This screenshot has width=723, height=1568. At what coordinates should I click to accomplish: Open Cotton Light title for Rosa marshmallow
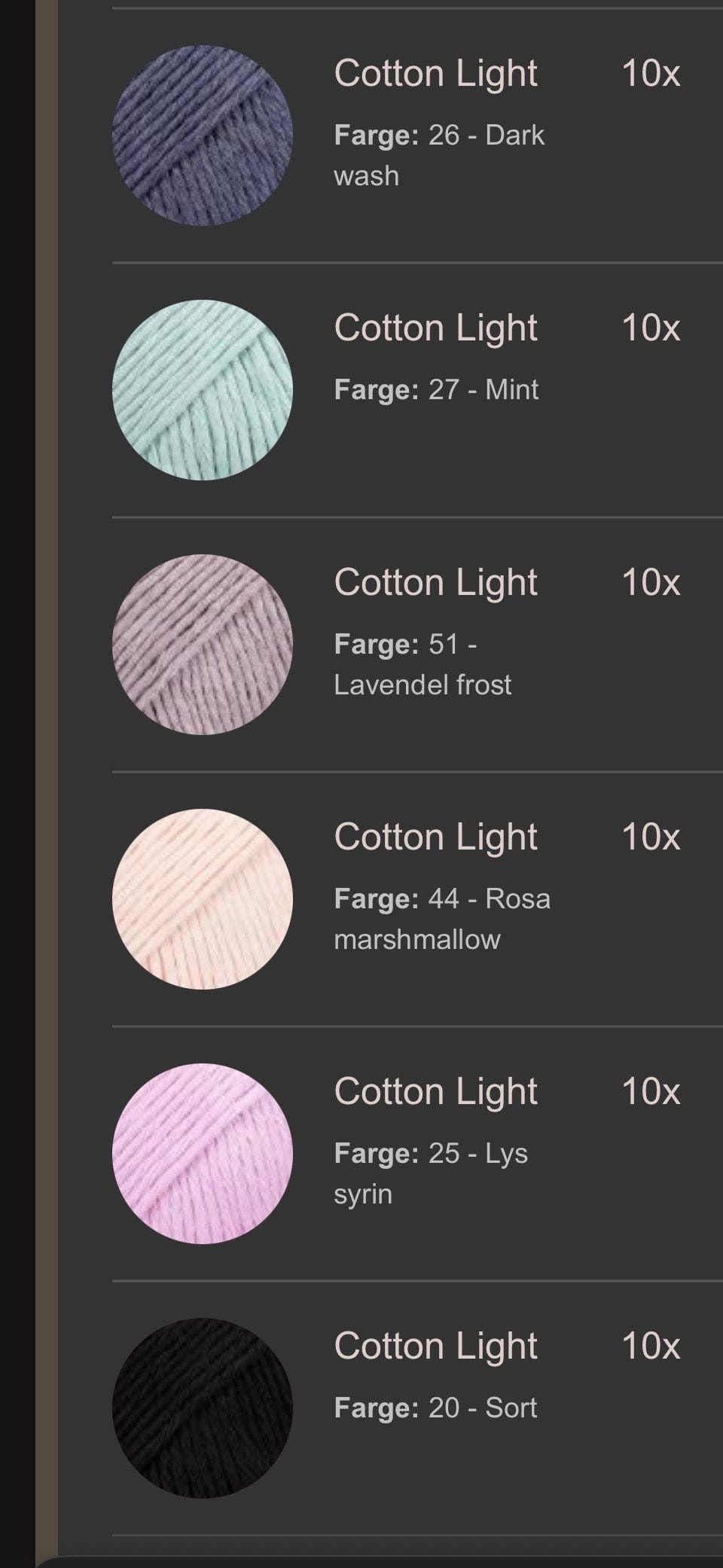(x=435, y=837)
